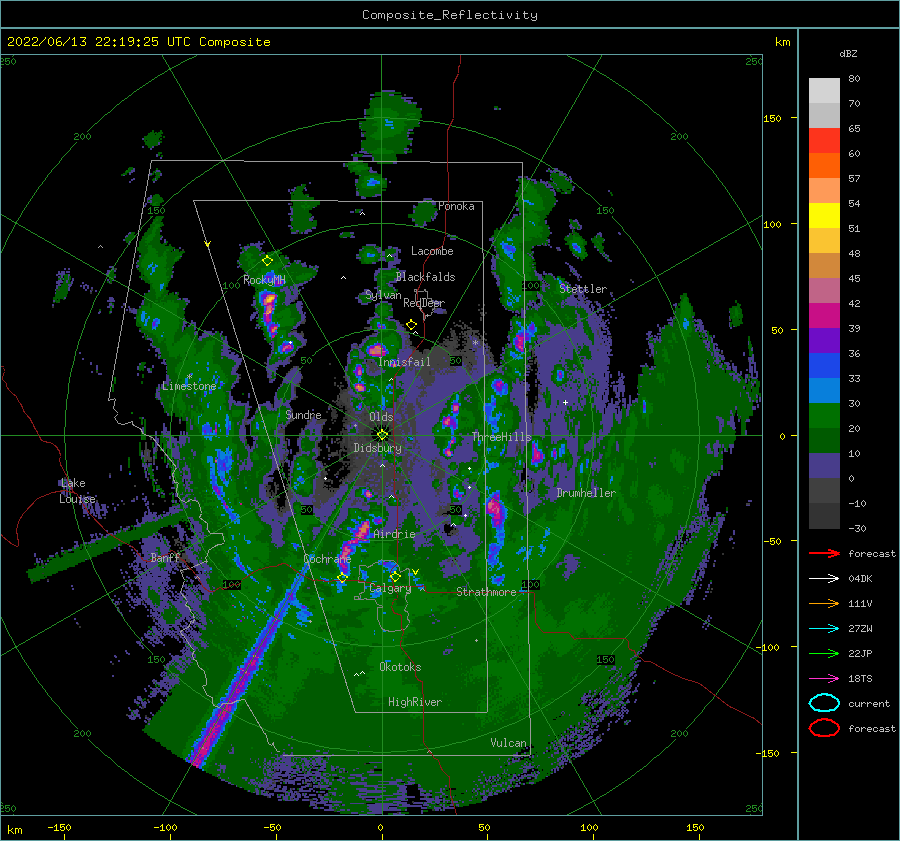Click the Calgary city label
Image resolution: width=900 pixels, height=841 pixels.
point(390,588)
